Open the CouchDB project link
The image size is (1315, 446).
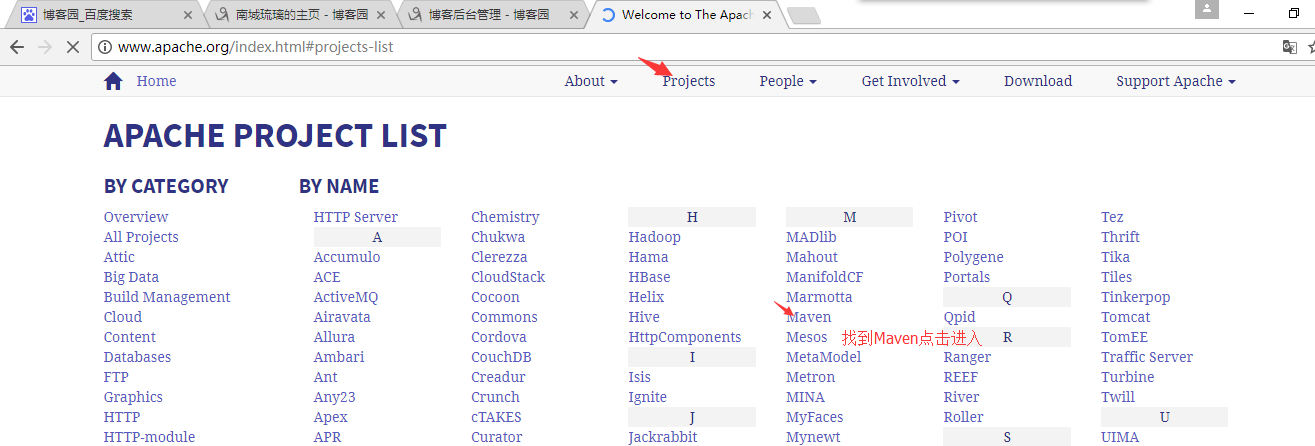pos(501,357)
